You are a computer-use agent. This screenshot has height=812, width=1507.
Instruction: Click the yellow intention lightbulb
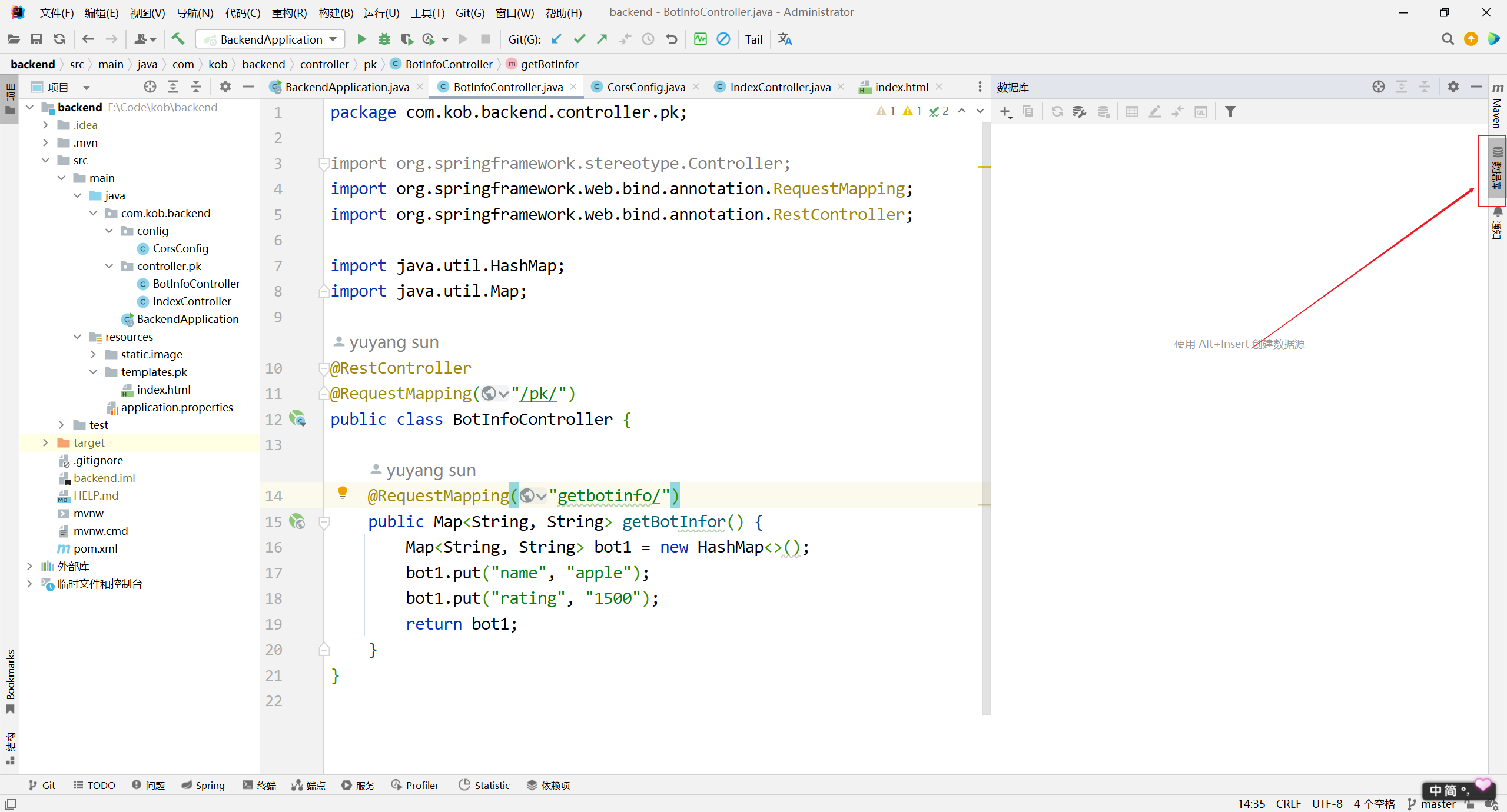[343, 492]
